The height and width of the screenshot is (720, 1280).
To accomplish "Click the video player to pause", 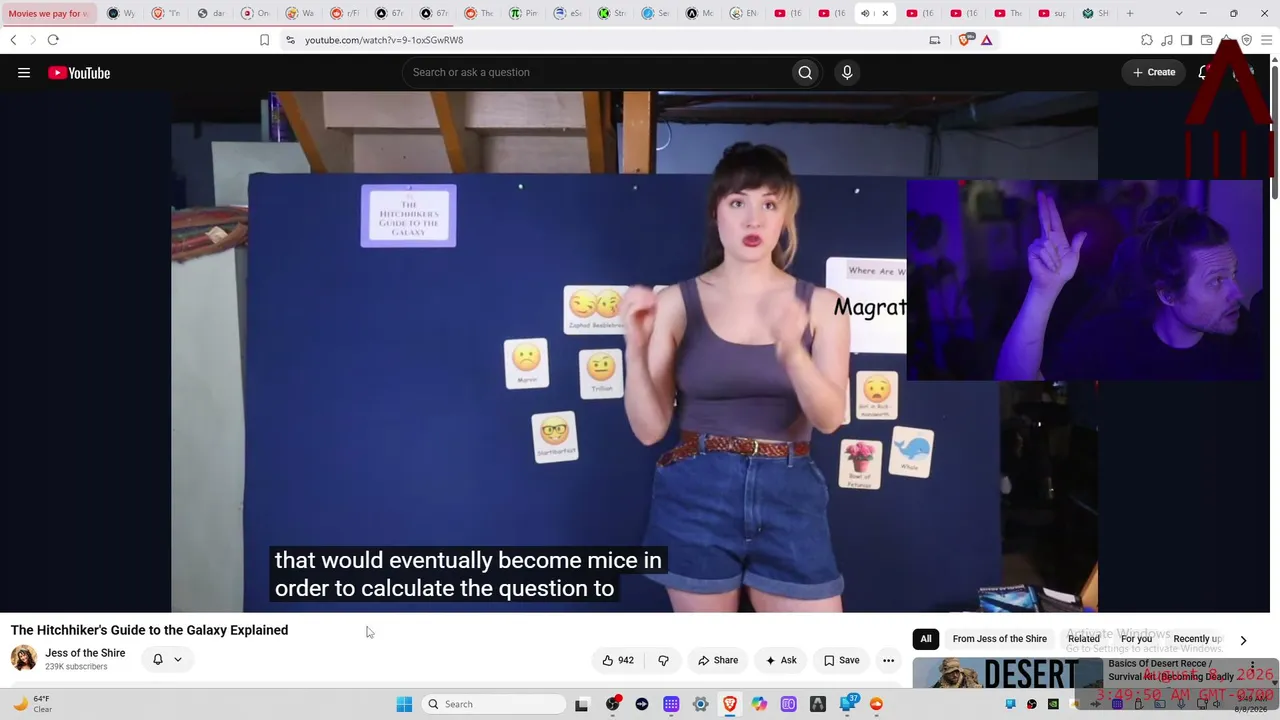I will [x=634, y=351].
